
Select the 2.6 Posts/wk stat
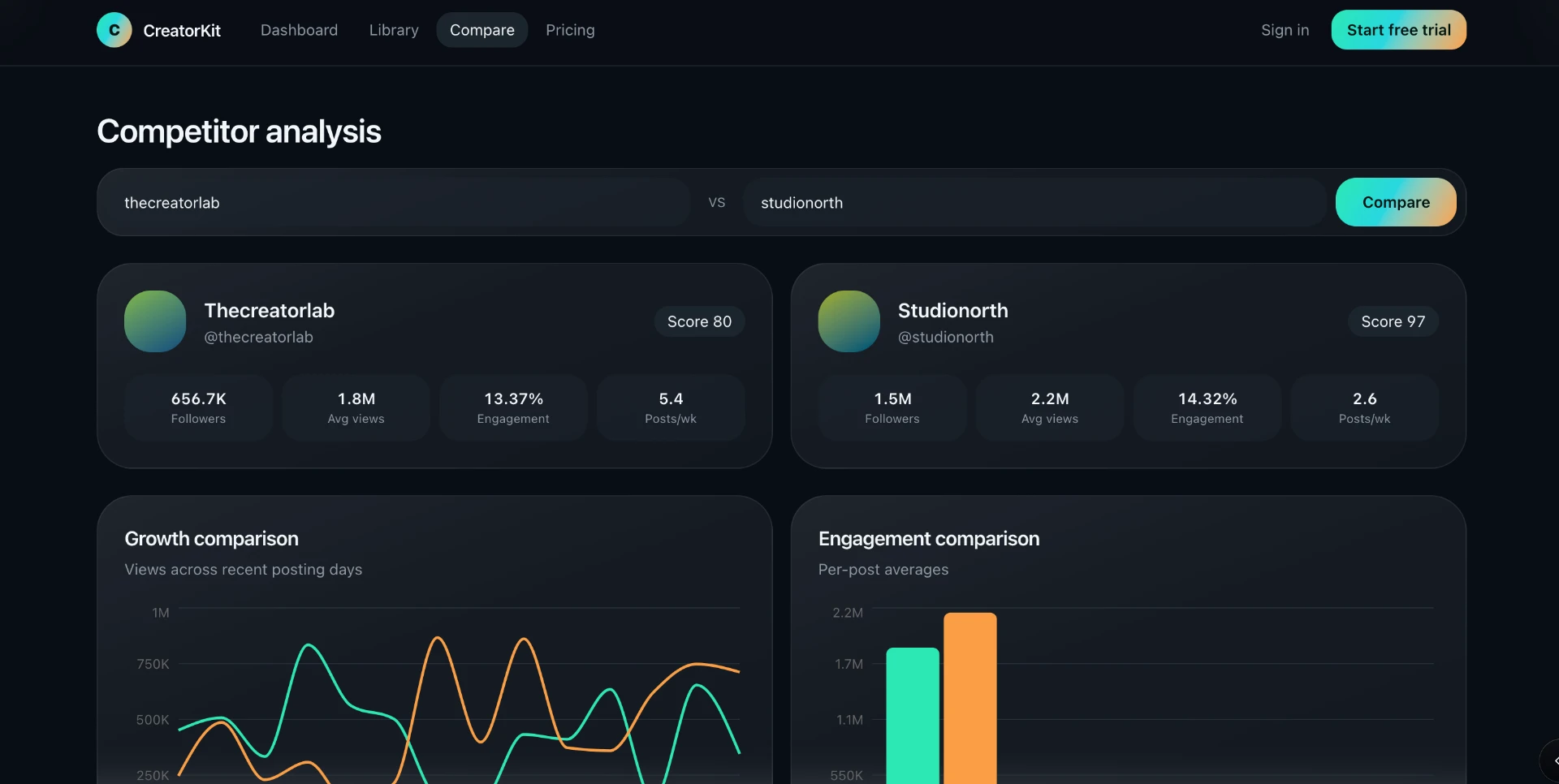(1365, 407)
